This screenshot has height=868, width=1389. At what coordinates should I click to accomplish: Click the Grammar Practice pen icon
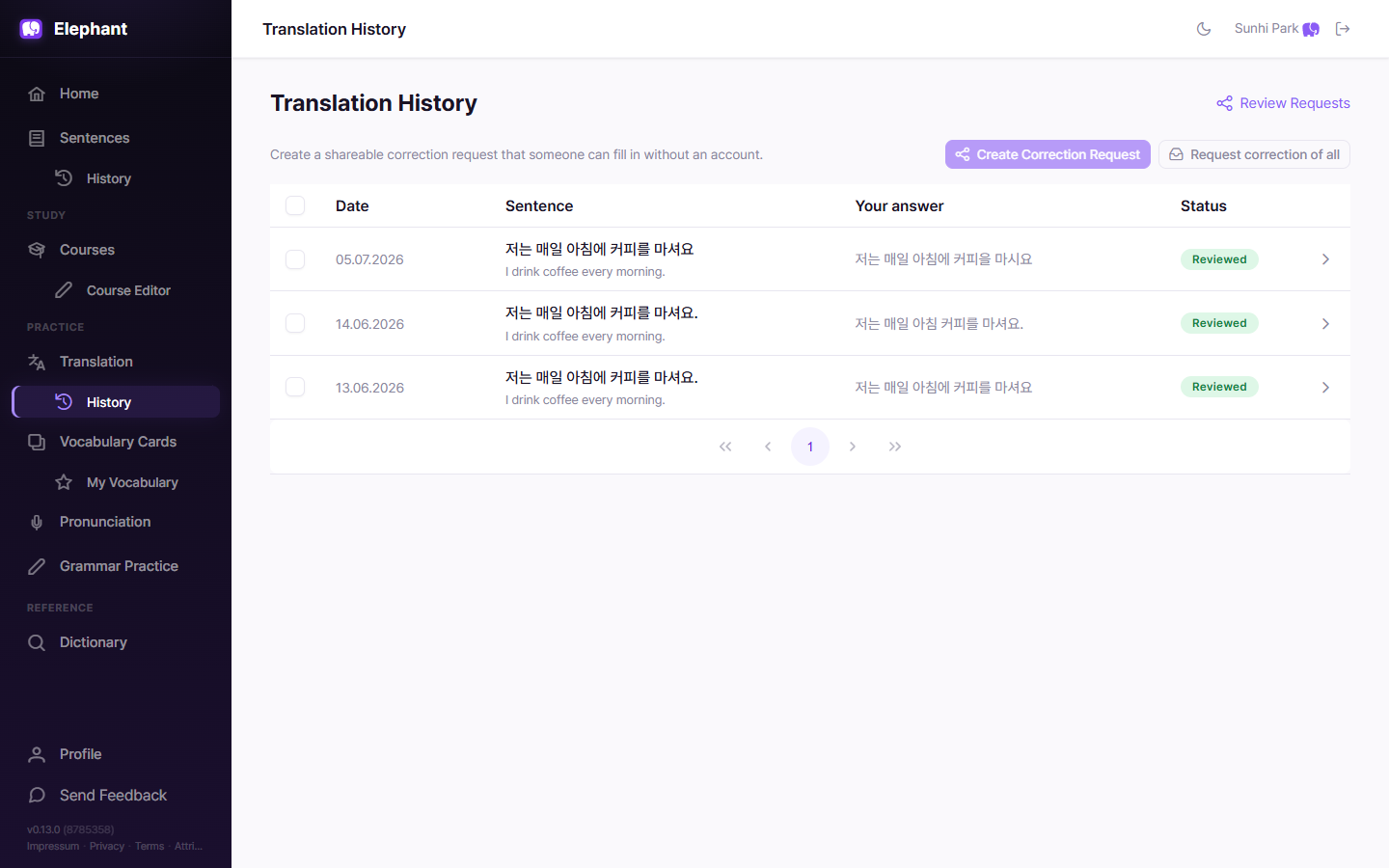point(37,566)
